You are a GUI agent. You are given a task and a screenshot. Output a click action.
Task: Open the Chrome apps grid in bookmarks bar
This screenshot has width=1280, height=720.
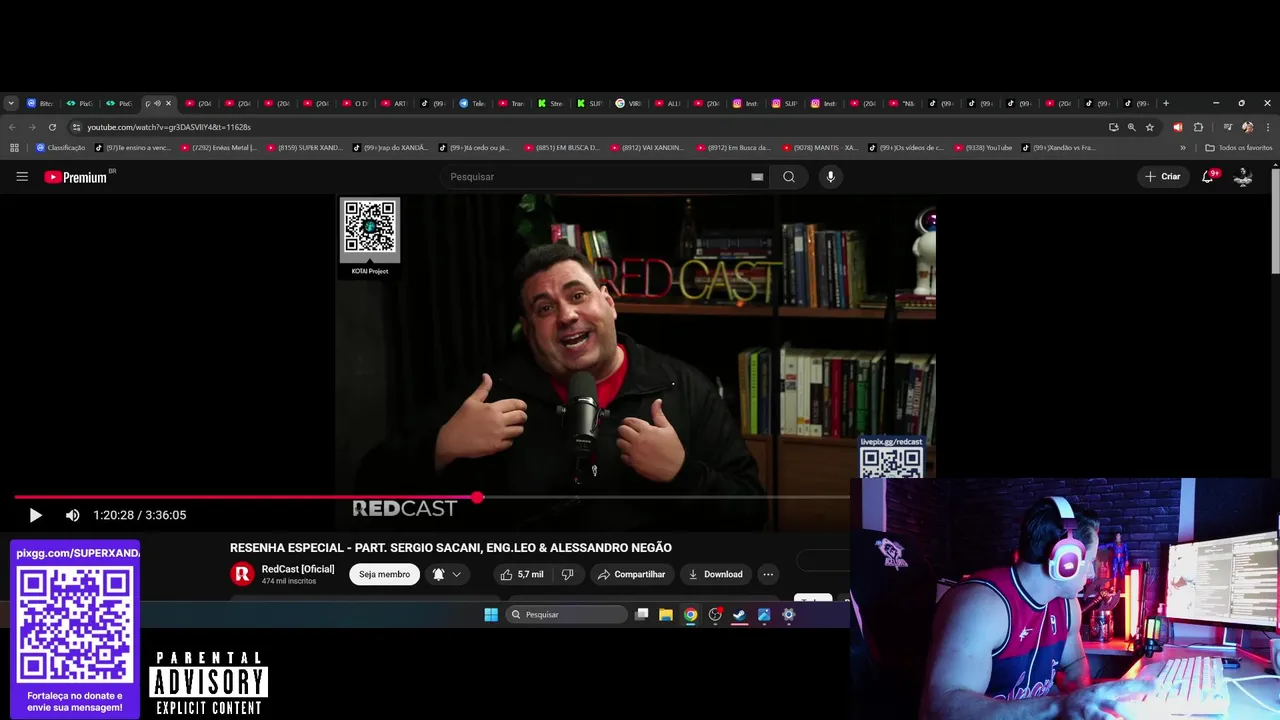pos(14,148)
